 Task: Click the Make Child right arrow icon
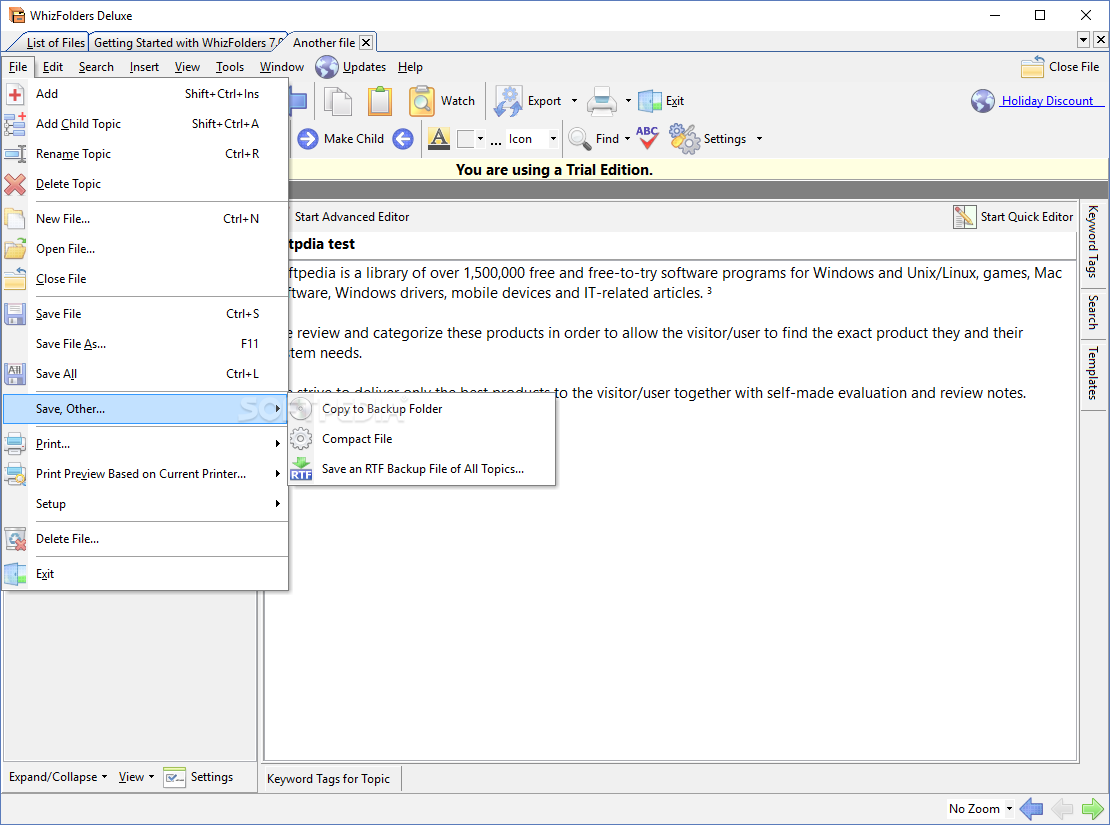coord(308,139)
